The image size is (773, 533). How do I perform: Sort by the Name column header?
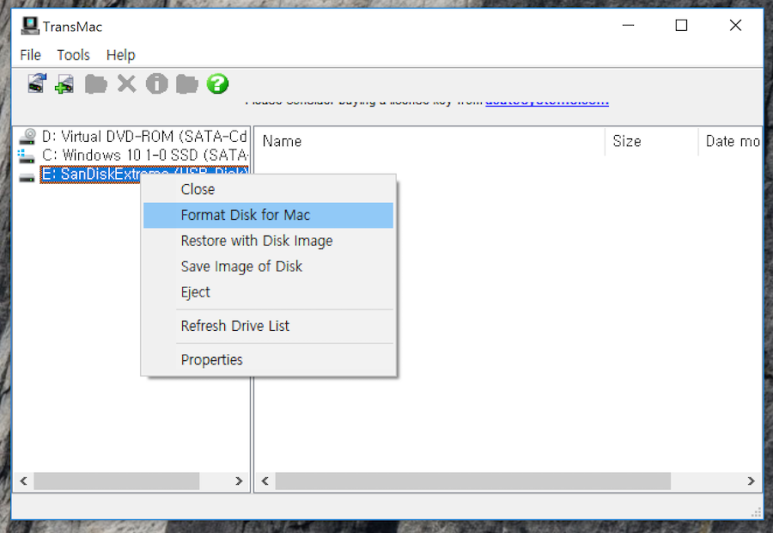pos(430,142)
